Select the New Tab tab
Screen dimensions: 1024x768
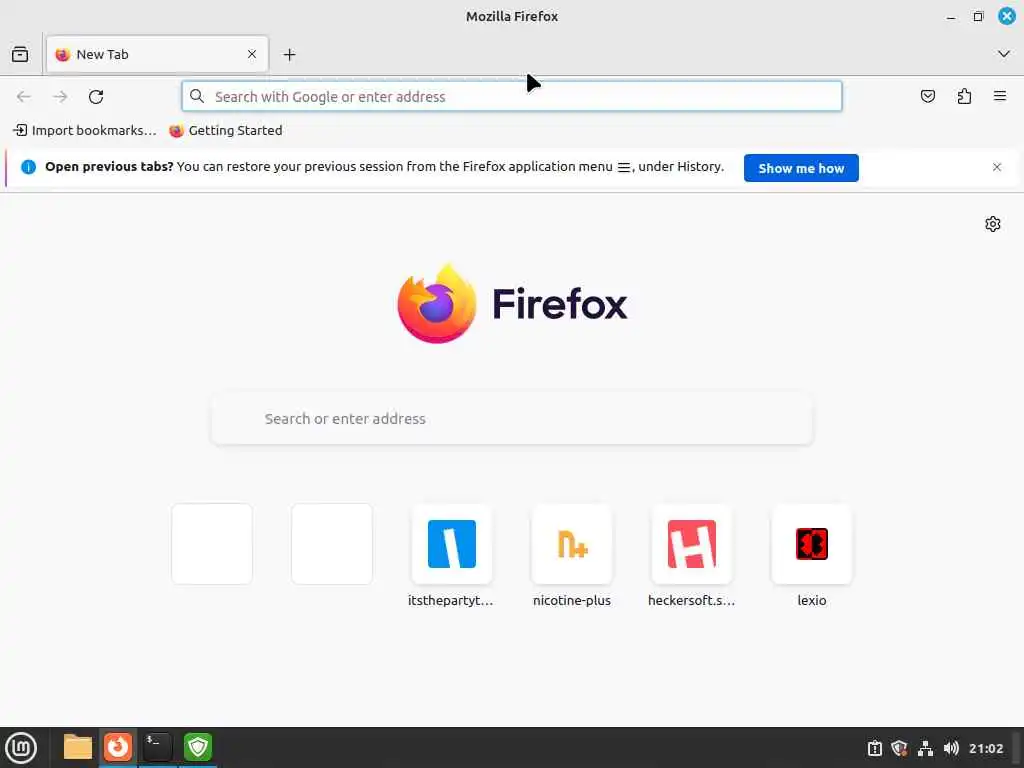[x=157, y=54]
